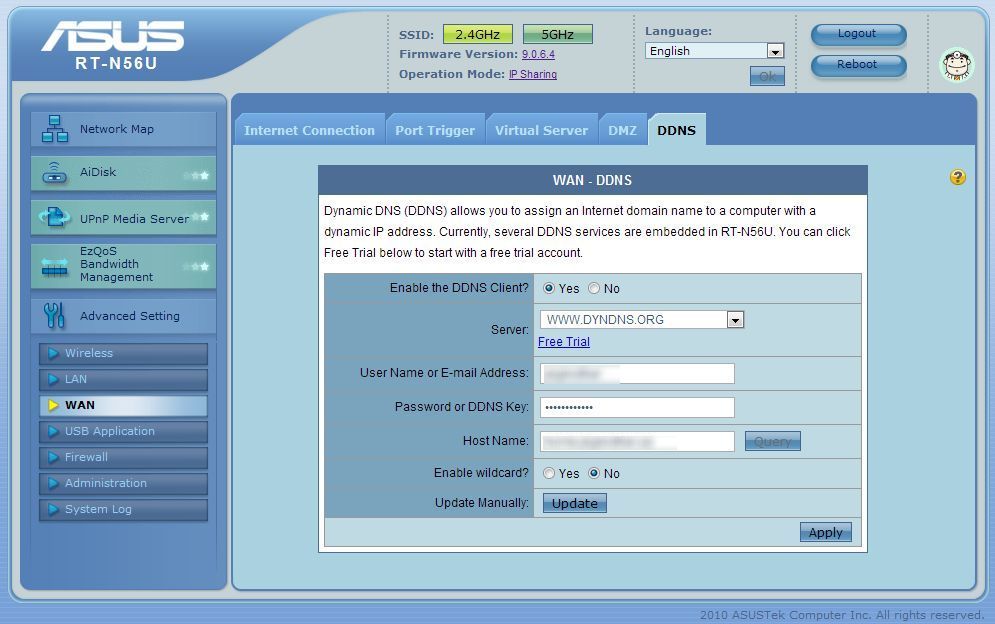995x624 pixels.
Task: Open help via yellow question mark icon
Action: (958, 178)
